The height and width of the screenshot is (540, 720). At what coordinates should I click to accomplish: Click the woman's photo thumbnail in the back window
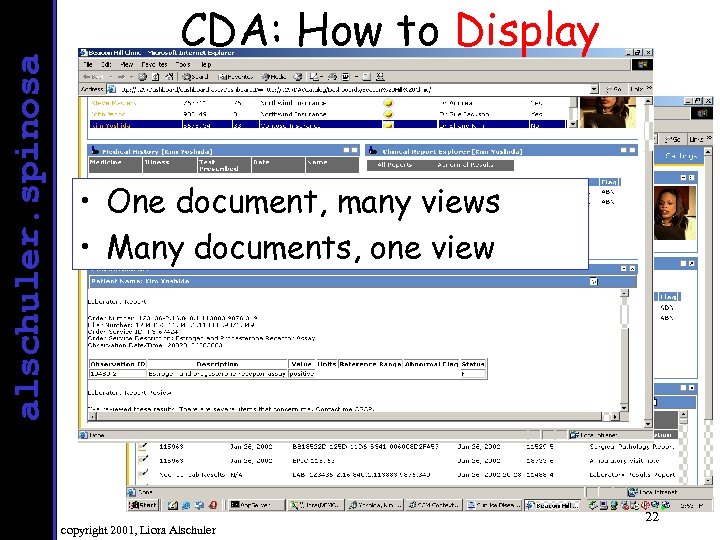pos(675,213)
